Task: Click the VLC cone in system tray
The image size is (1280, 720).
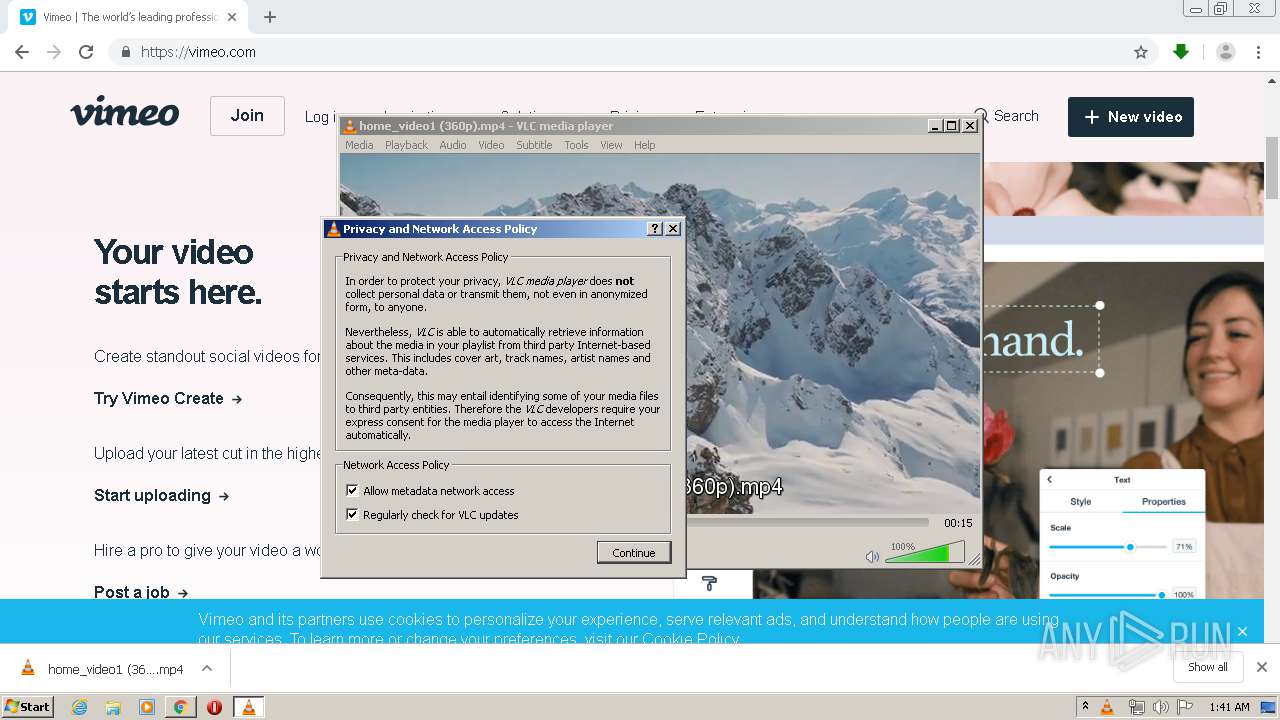Action: [x=1107, y=707]
